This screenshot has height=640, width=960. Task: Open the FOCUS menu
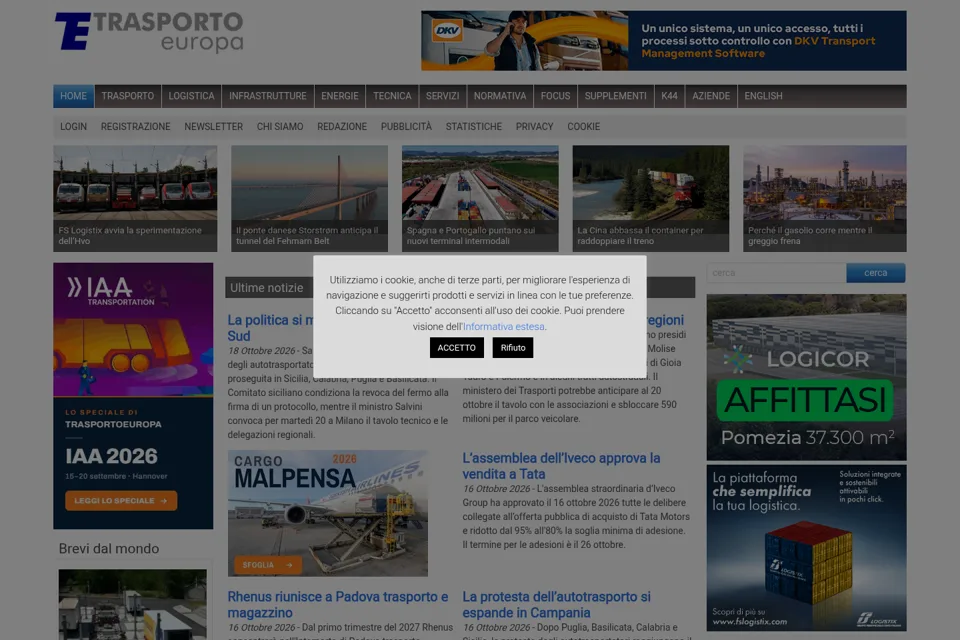pyautogui.click(x=555, y=96)
